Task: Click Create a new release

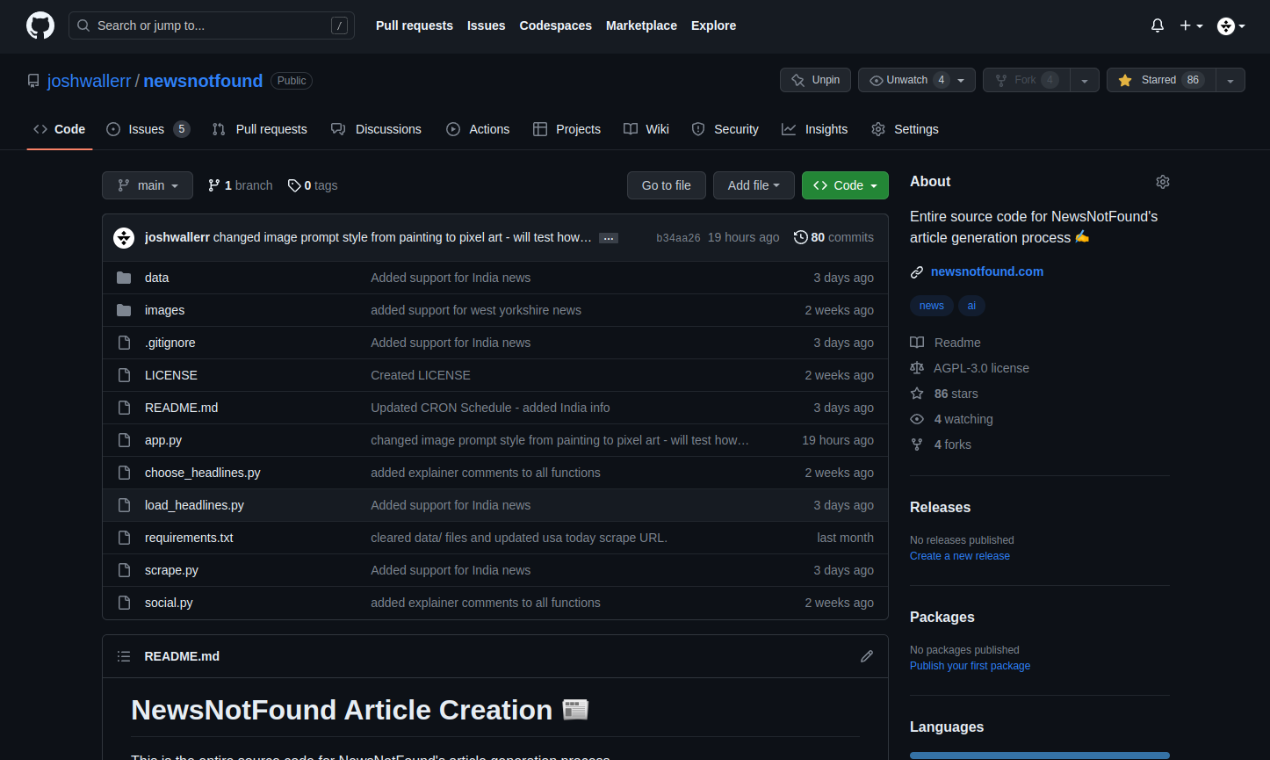Action: click(960, 556)
